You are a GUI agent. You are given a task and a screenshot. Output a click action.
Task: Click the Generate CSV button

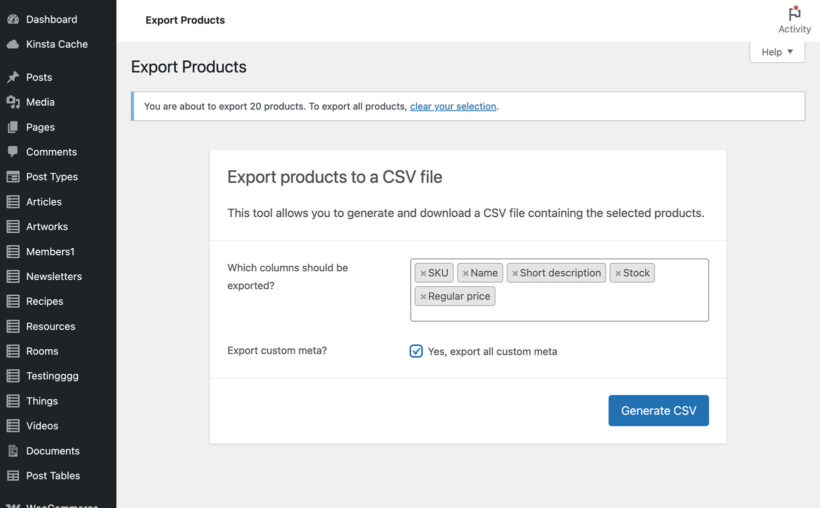coord(658,411)
